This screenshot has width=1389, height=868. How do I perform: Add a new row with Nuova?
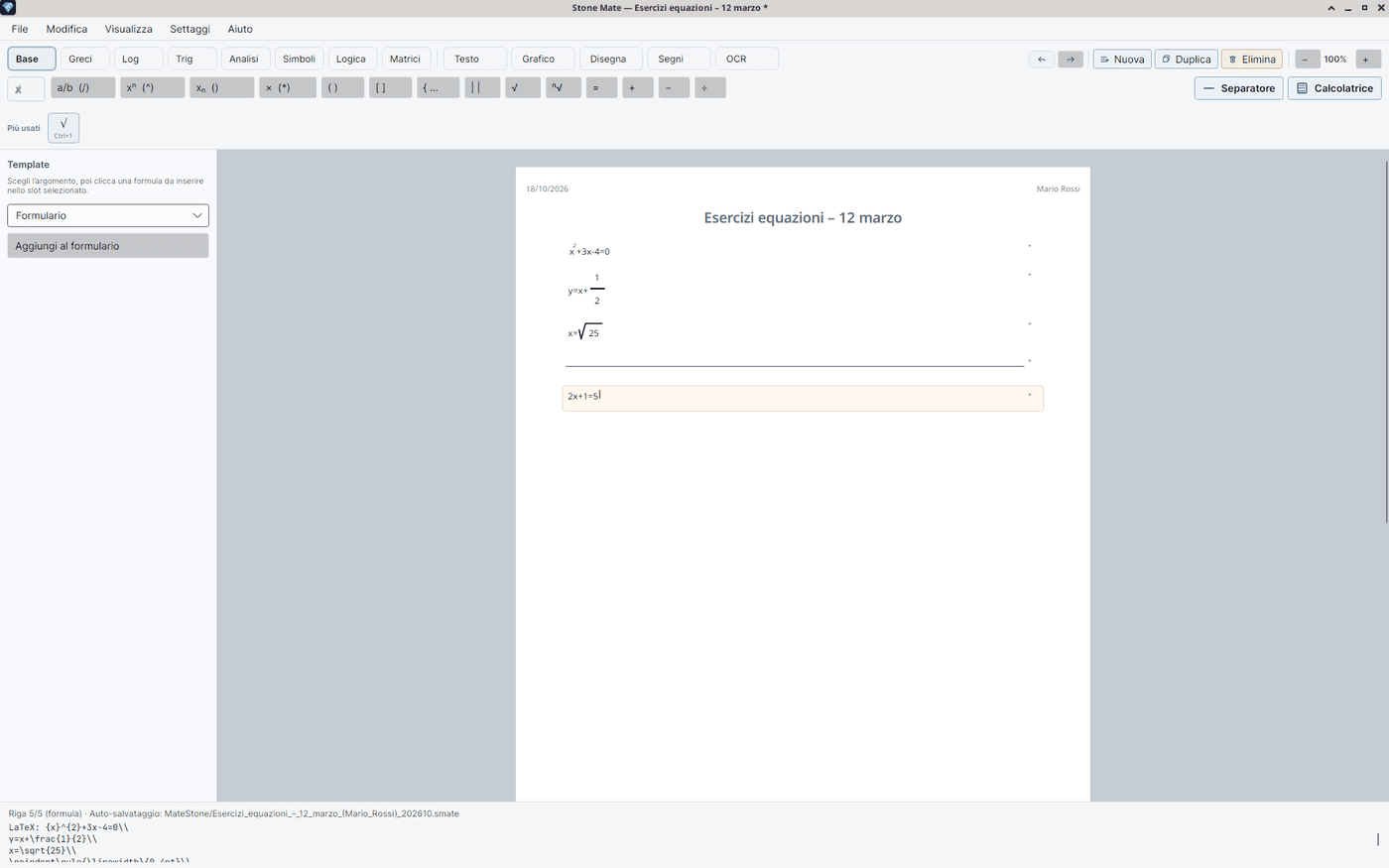pos(1122,60)
